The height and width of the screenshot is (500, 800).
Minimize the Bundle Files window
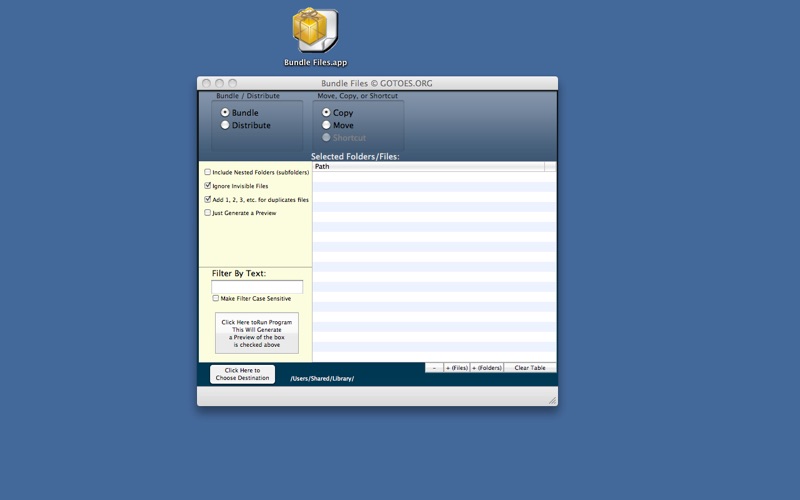click(219, 83)
